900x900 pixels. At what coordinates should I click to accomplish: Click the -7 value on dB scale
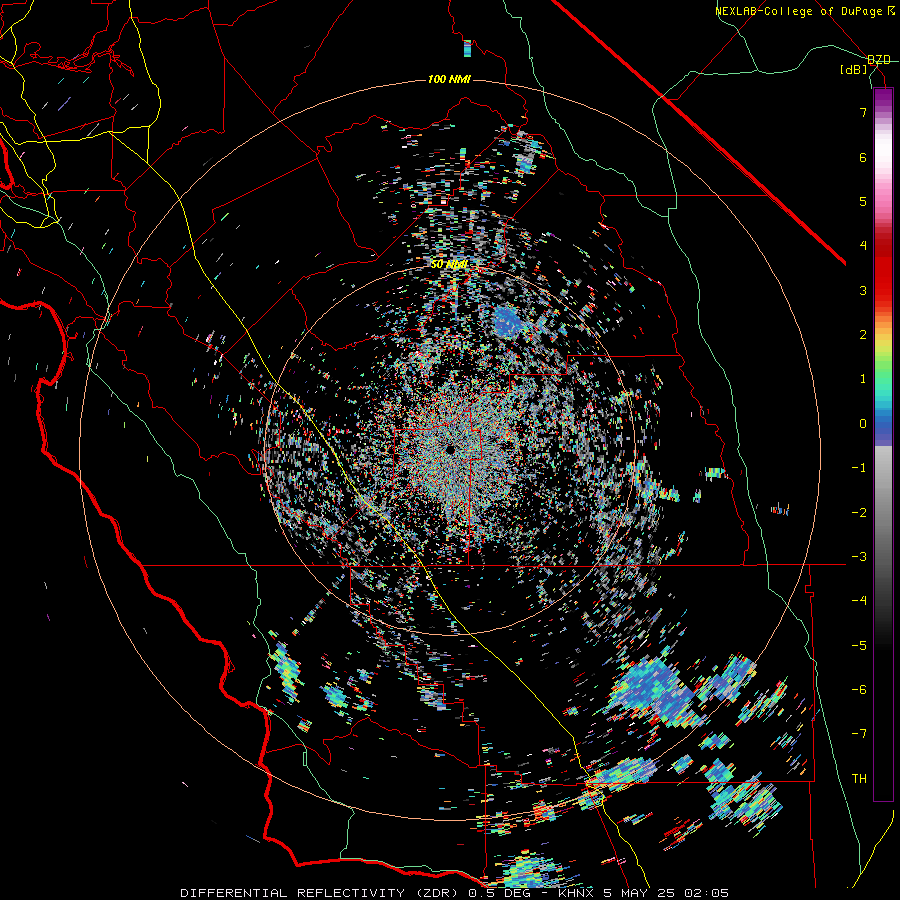[x=859, y=734]
